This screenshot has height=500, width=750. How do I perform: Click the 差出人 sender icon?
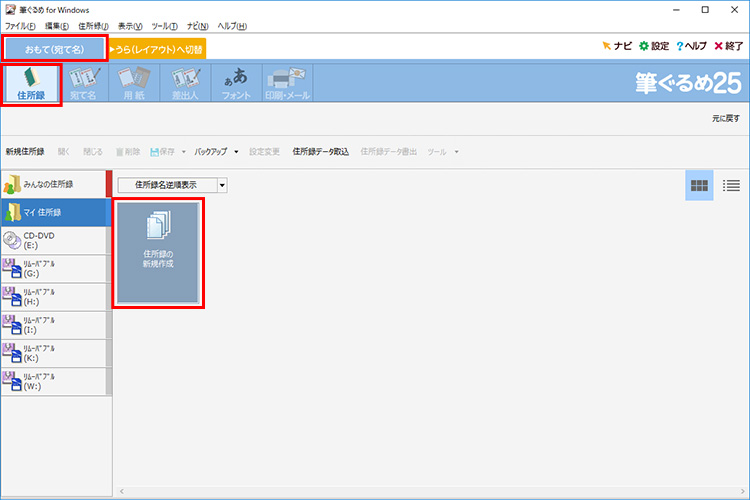pos(185,84)
